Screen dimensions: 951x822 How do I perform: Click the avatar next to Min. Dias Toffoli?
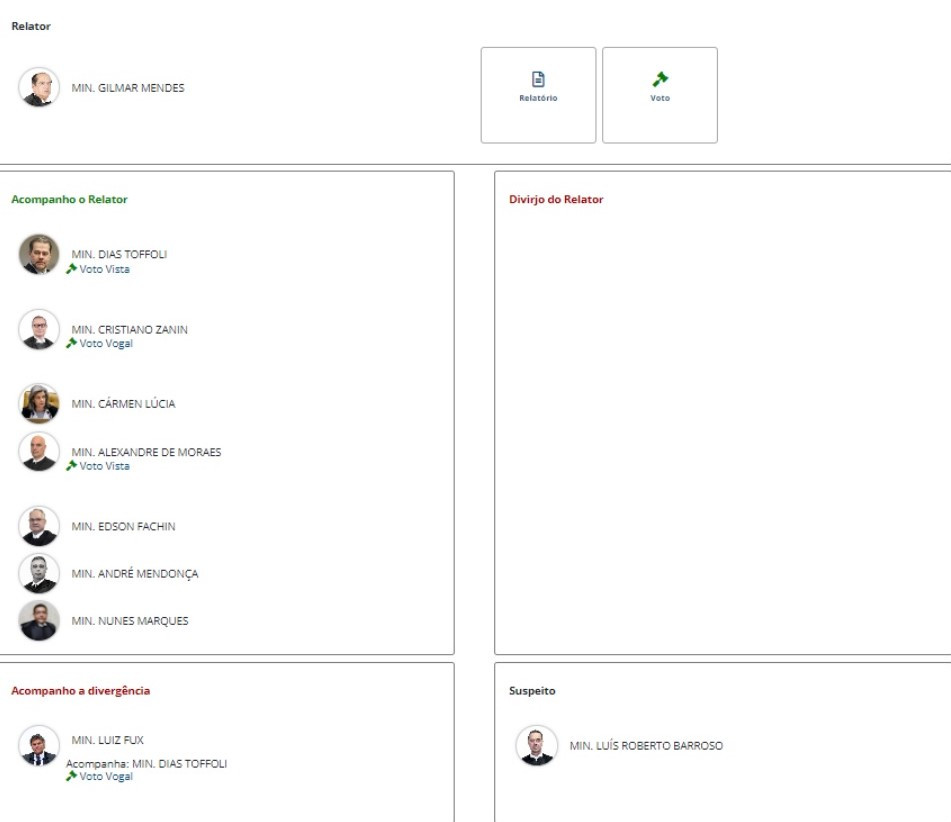[x=39, y=254]
